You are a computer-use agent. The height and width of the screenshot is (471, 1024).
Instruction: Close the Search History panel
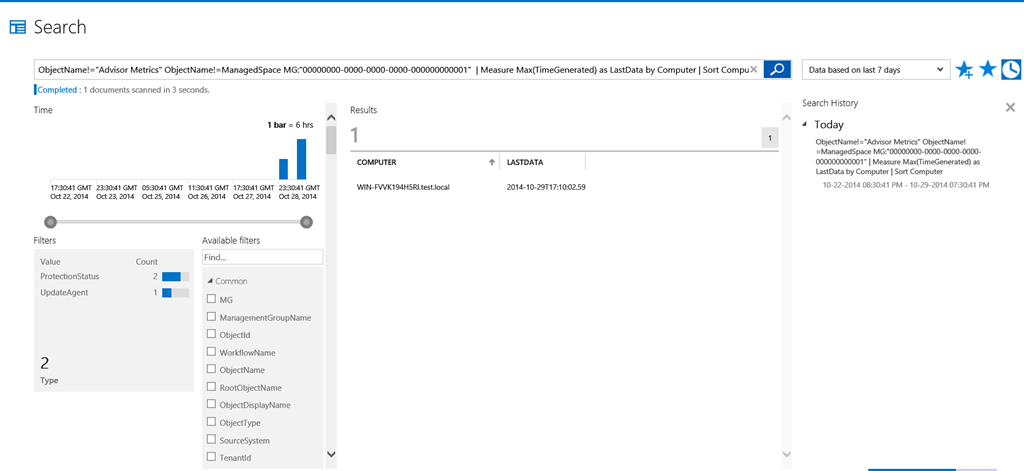click(x=1010, y=107)
